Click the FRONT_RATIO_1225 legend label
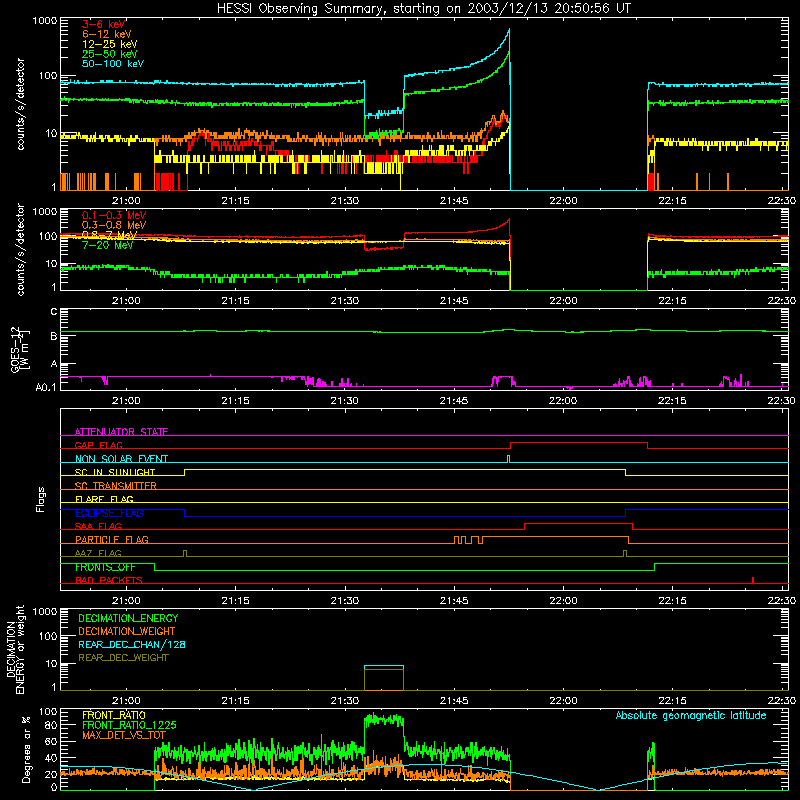The height and width of the screenshot is (800, 800). point(129,725)
